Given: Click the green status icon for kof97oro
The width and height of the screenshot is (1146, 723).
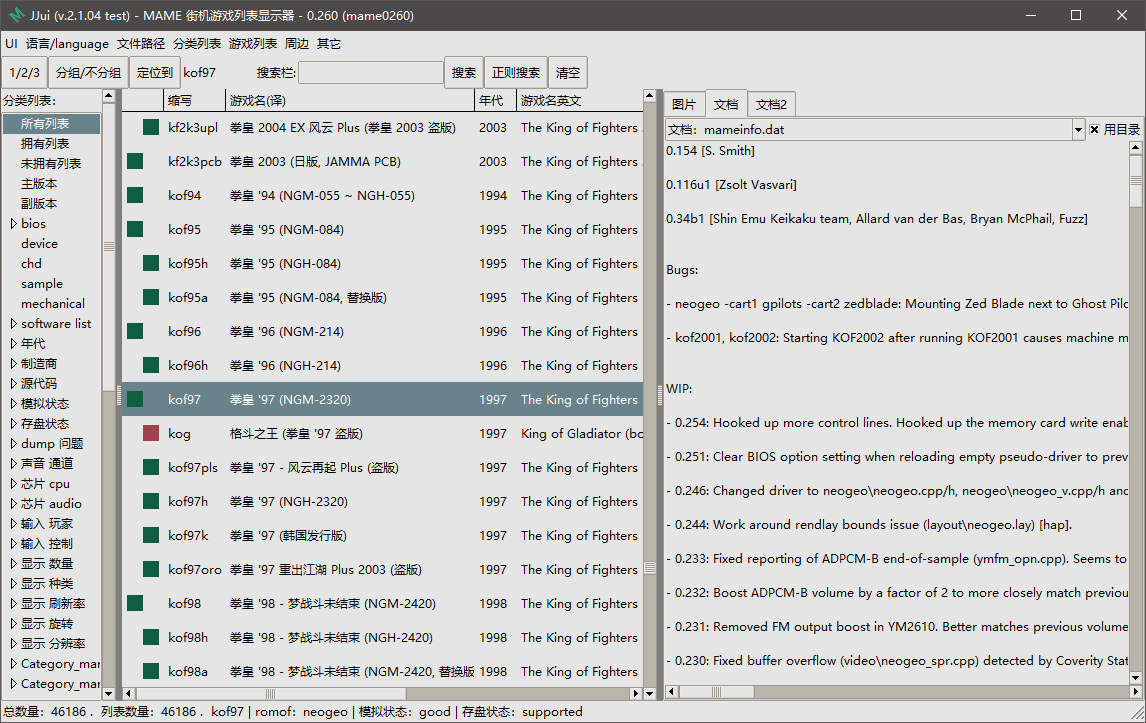Looking at the screenshot, I should coord(151,569).
